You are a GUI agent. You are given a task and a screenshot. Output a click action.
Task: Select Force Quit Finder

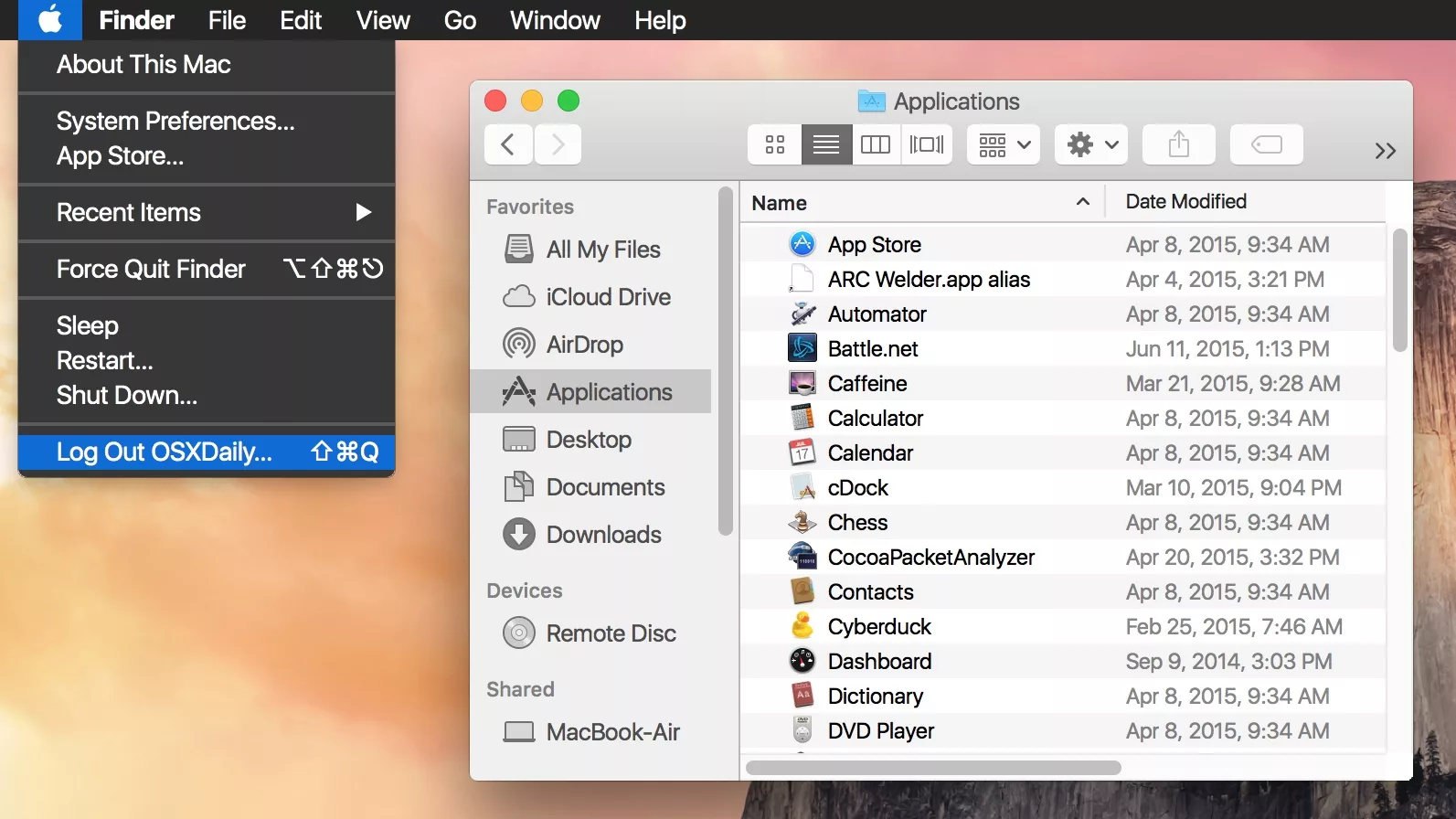pos(207,269)
